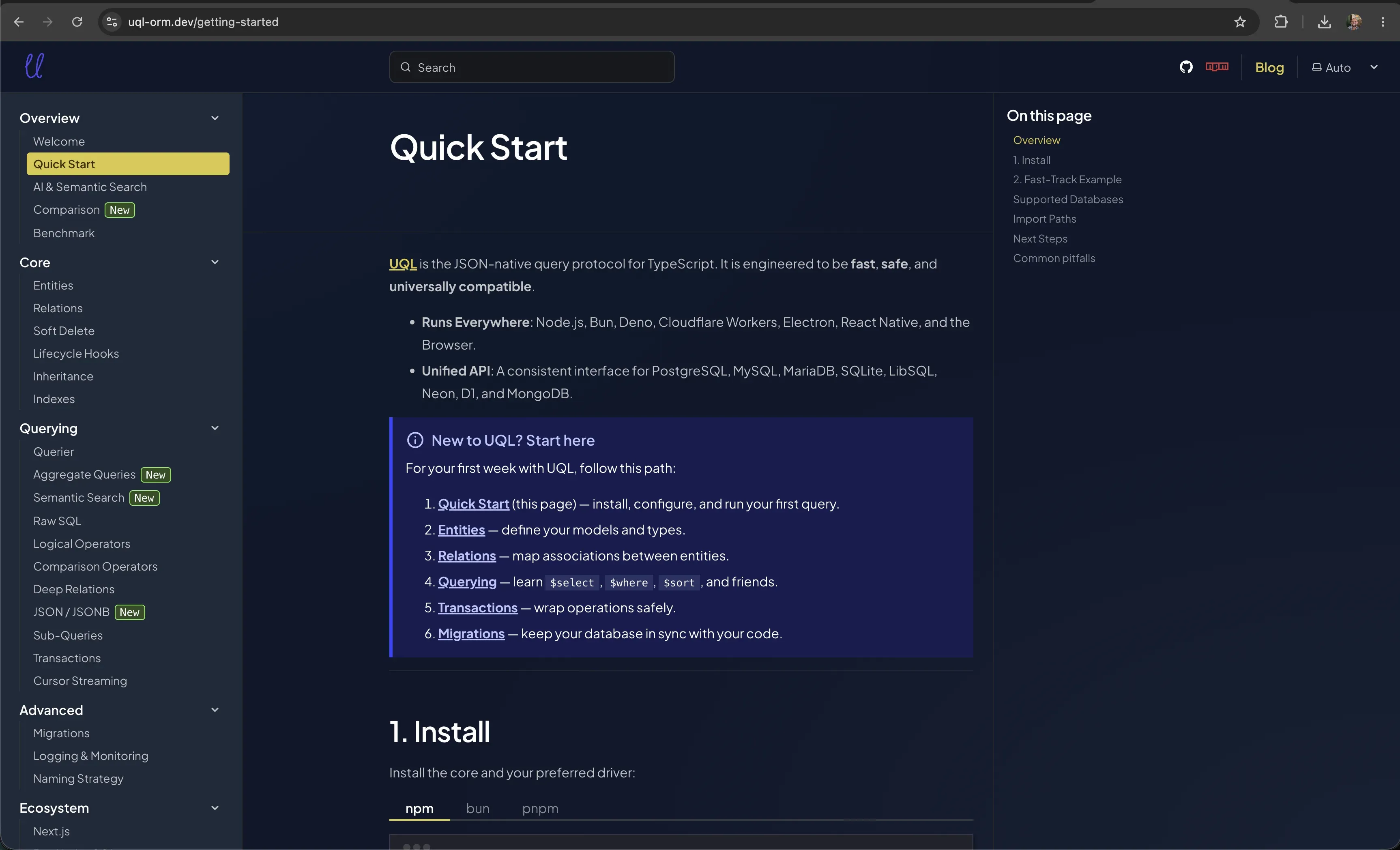Bookmark this page with the star icon
Screen dimensions: 1400x850
click(x=1240, y=21)
